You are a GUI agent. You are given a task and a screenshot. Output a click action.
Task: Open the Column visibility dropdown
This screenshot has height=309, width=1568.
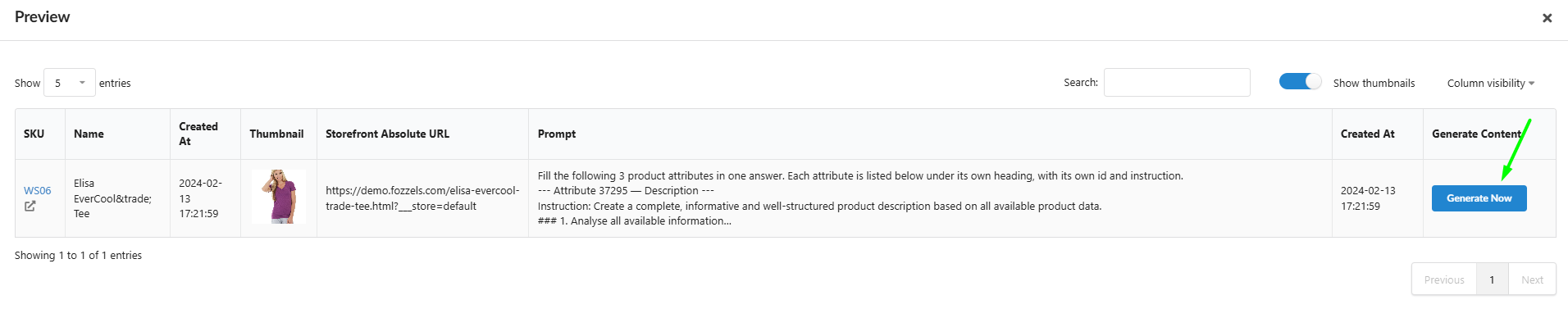(x=1490, y=84)
